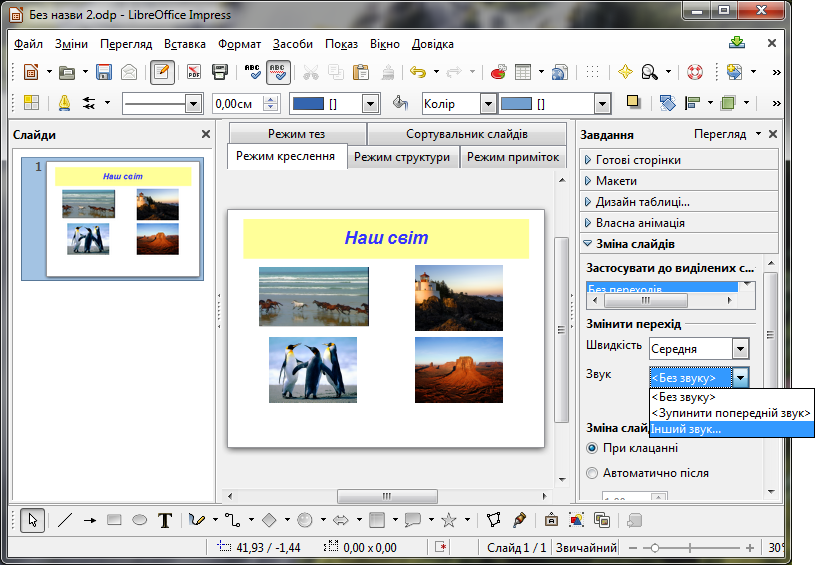Select the Text tool
This screenshot has height=565, width=815.
click(165, 520)
